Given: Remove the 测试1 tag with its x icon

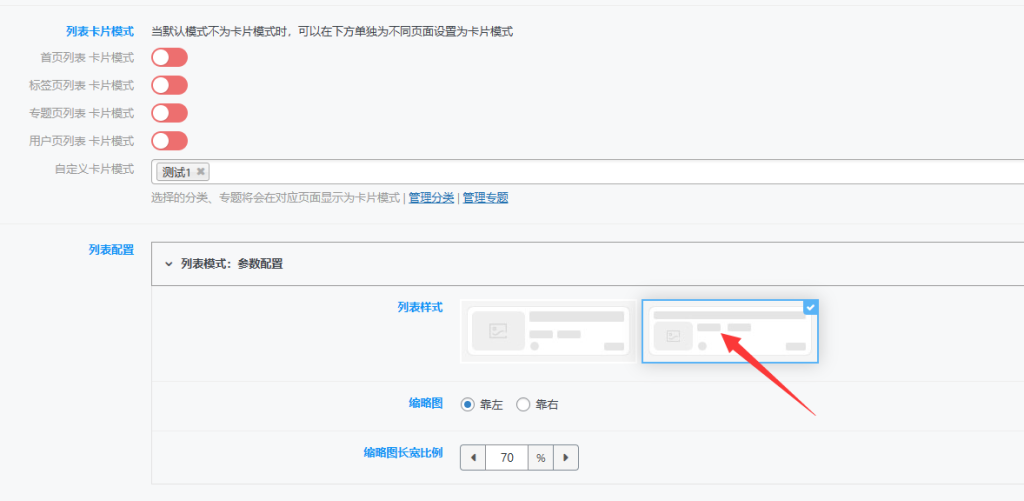Looking at the screenshot, I should [x=201, y=172].
